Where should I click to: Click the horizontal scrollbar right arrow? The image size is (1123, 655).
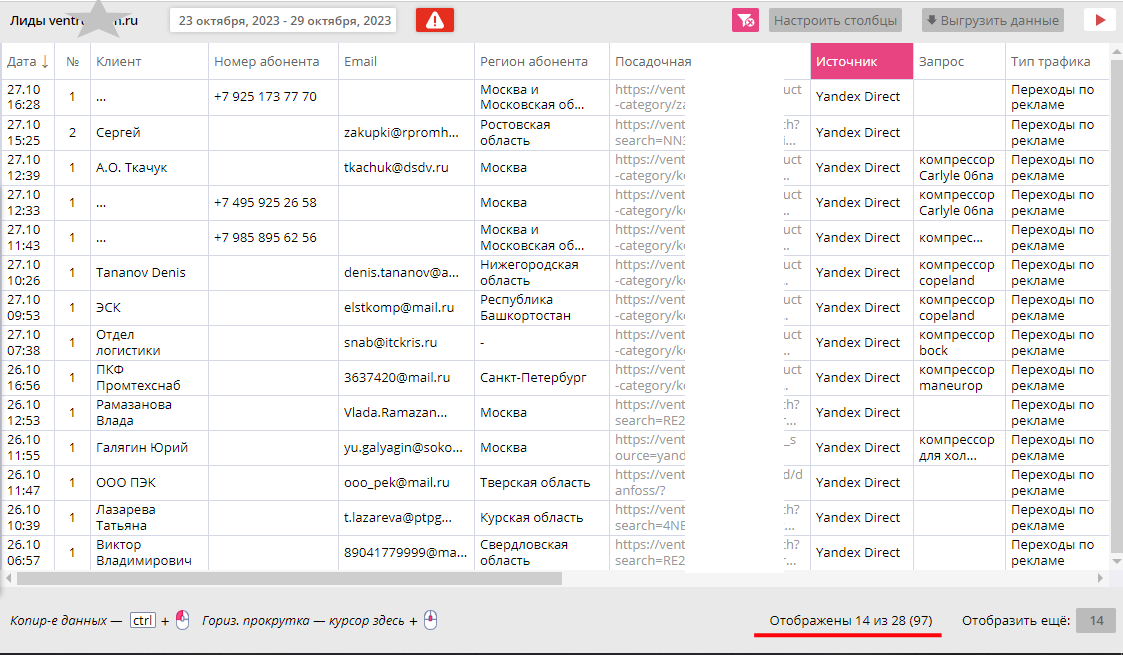(x=1101, y=578)
